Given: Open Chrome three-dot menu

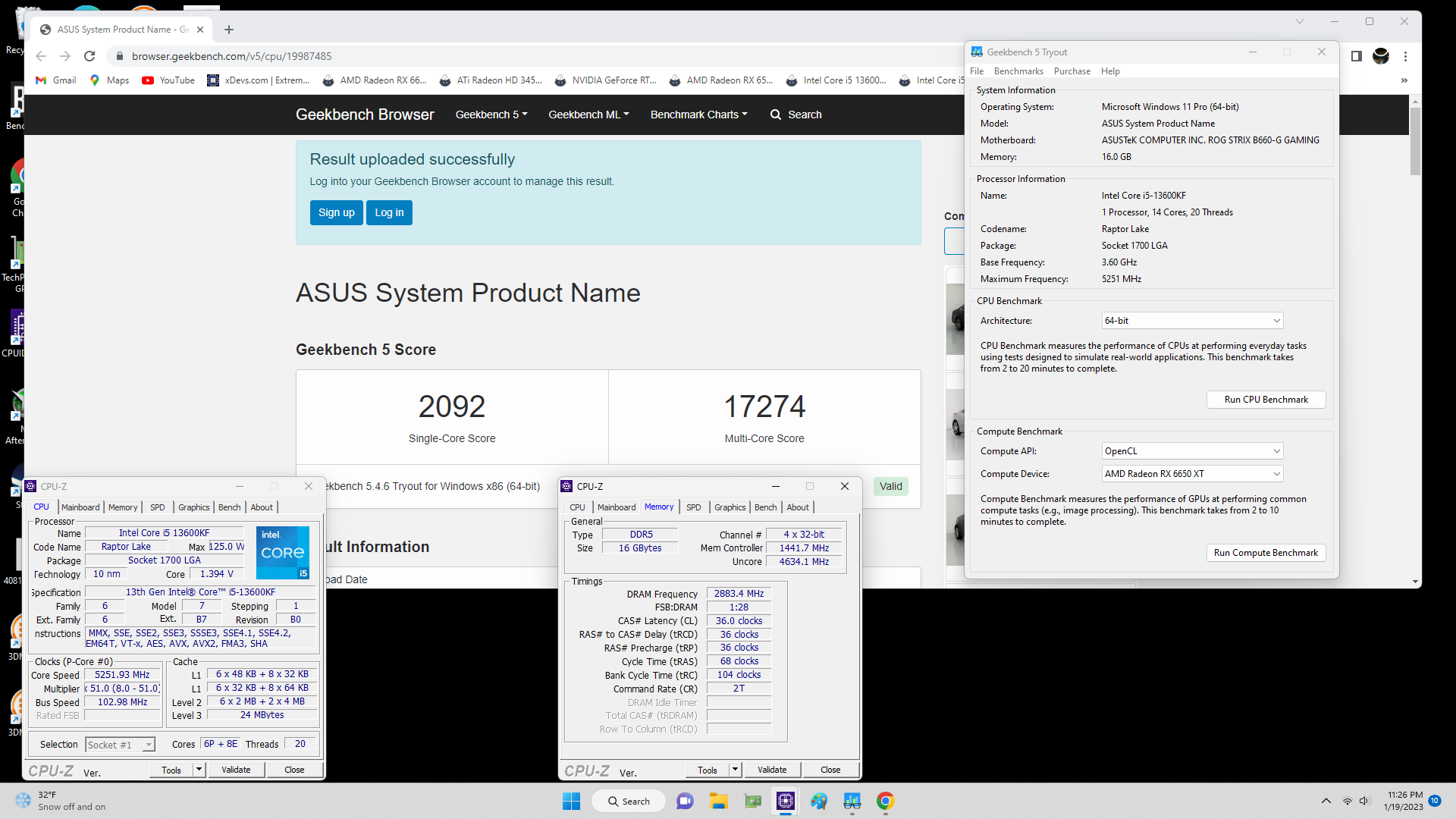Looking at the screenshot, I should (x=1405, y=56).
